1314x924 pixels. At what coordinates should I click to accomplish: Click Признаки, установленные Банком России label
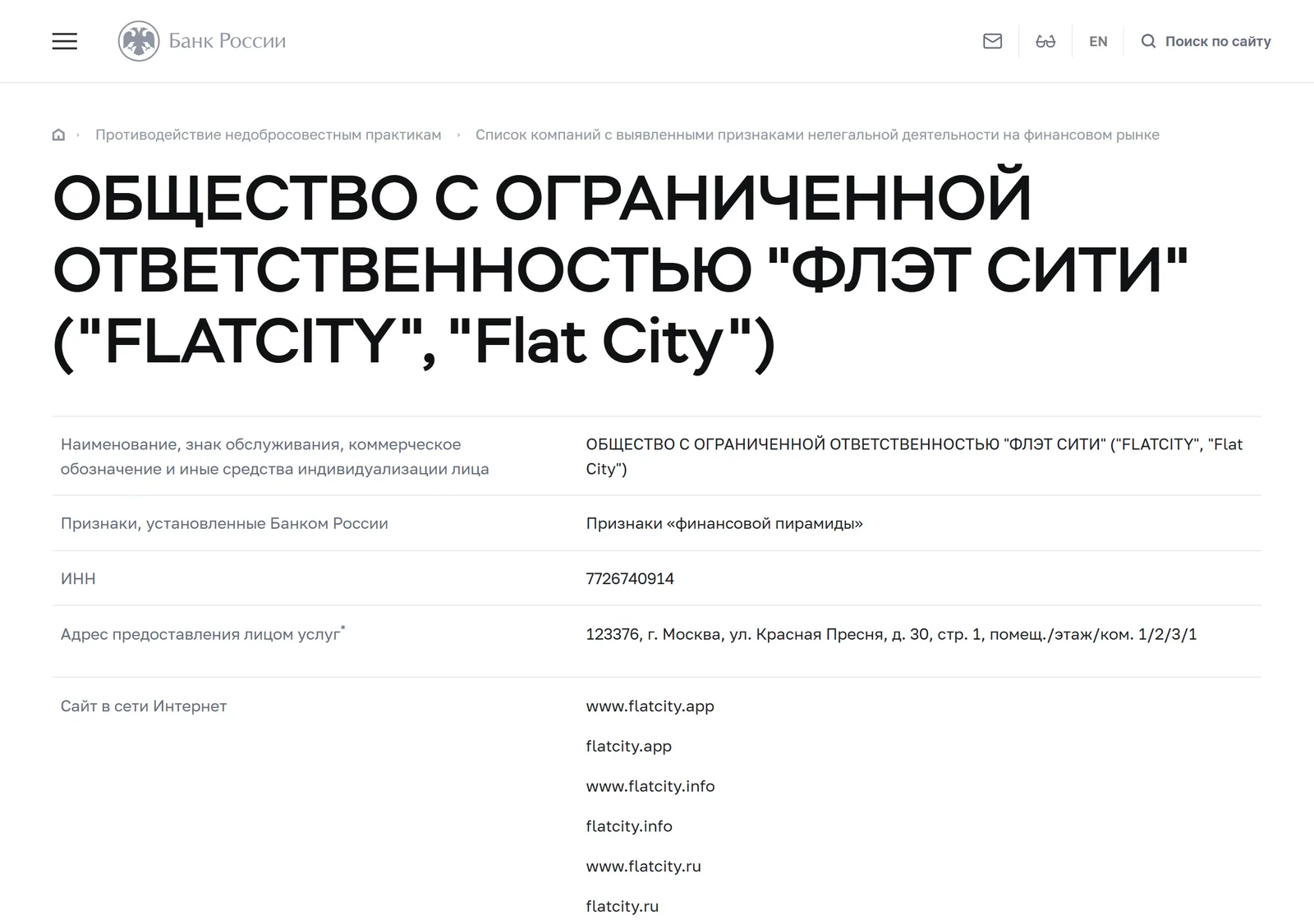224,523
